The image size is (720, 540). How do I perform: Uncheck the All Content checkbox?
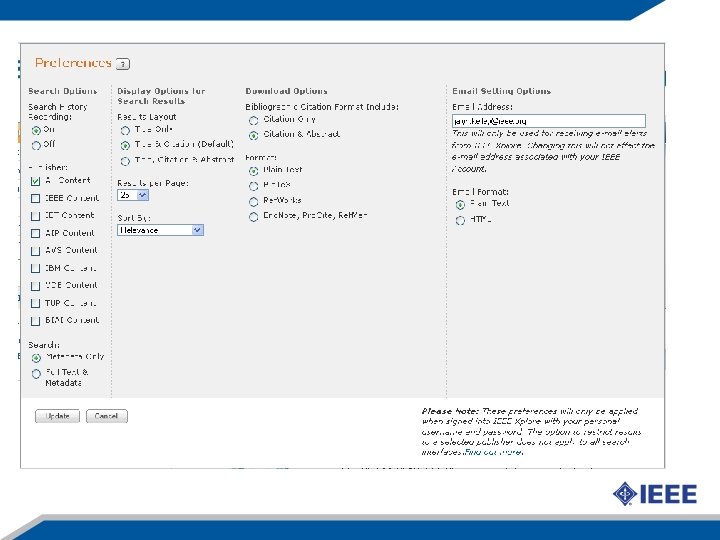pos(35,181)
